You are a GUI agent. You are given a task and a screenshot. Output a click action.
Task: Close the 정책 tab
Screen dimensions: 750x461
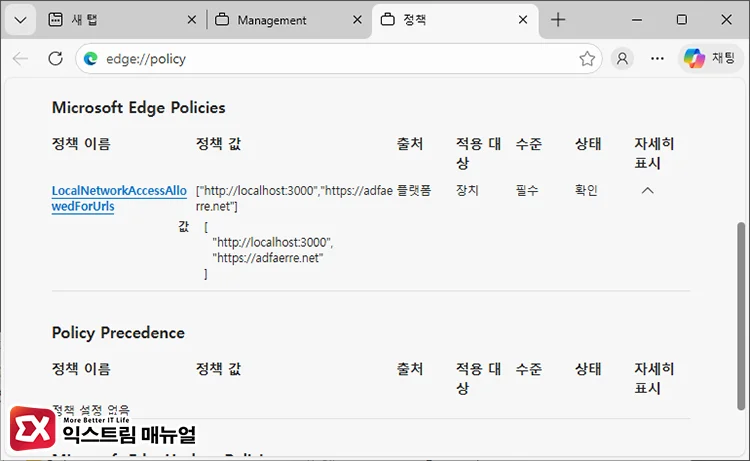pos(523,20)
